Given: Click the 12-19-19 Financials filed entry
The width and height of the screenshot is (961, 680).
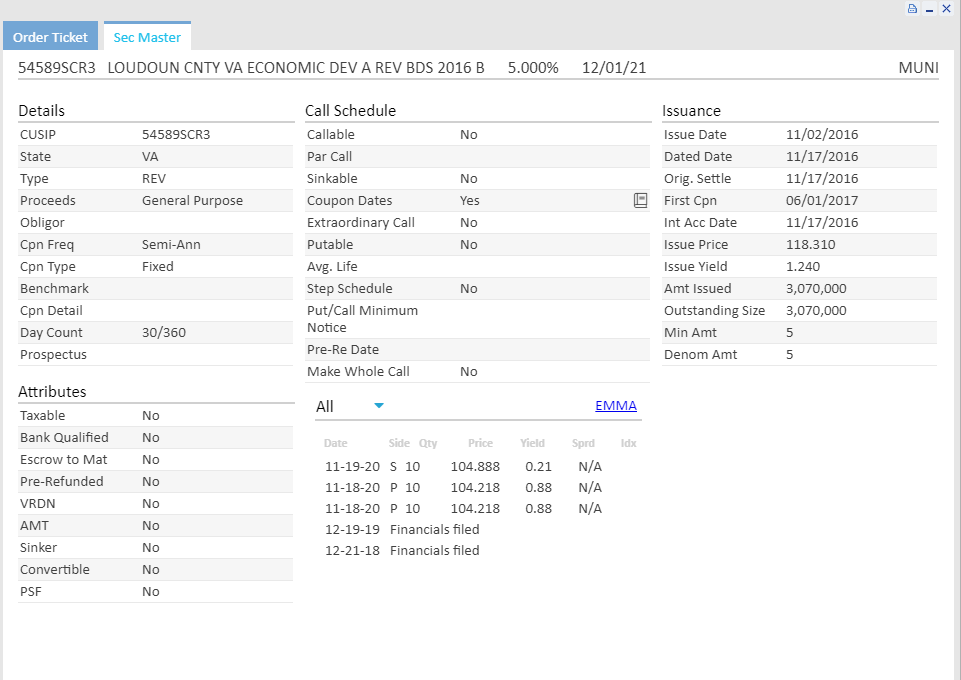Looking at the screenshot, I should click(402, 529).
